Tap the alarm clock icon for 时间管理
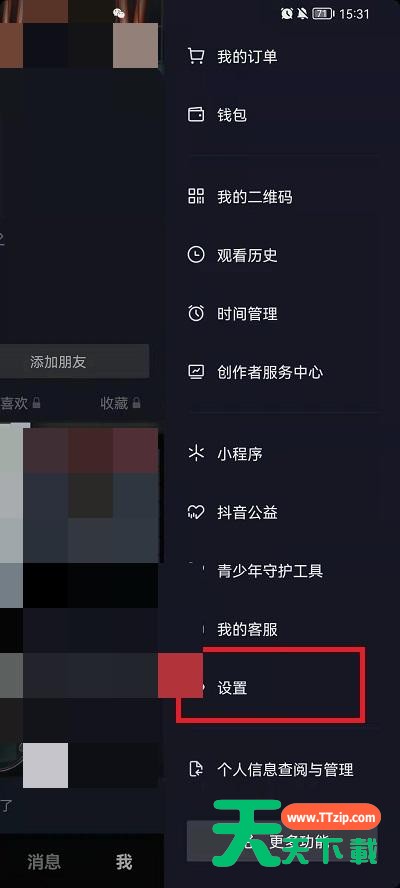 [x=195, y=313]
